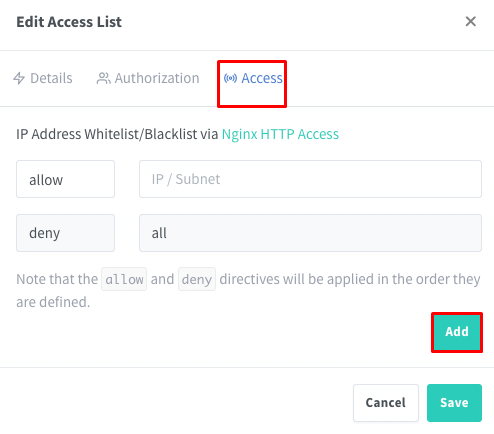Click the Edit Access List title
494x434 pixels.
[69, 22]
